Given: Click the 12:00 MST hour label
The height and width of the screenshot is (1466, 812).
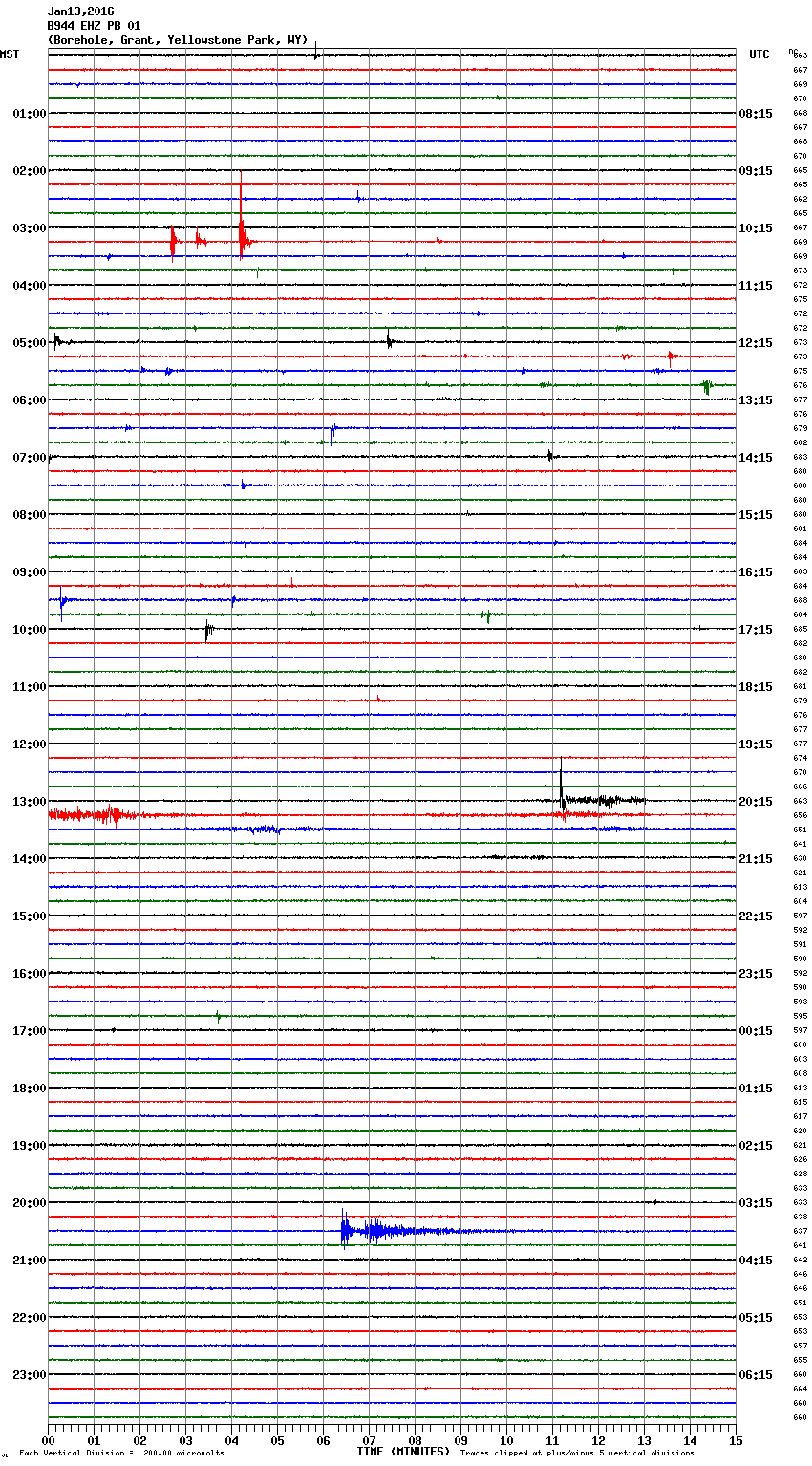Looking at the screenshot, I should [x=29, y=744].
